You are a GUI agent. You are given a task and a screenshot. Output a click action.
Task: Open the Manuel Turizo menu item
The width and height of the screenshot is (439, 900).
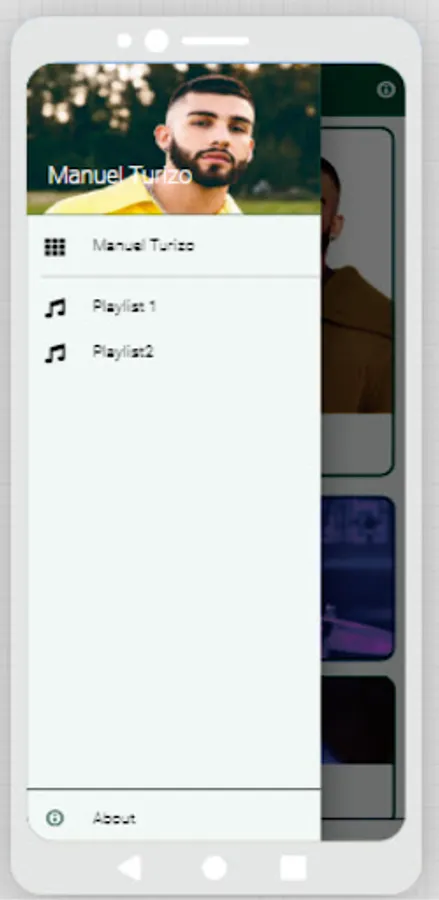[x=174, y=246]
